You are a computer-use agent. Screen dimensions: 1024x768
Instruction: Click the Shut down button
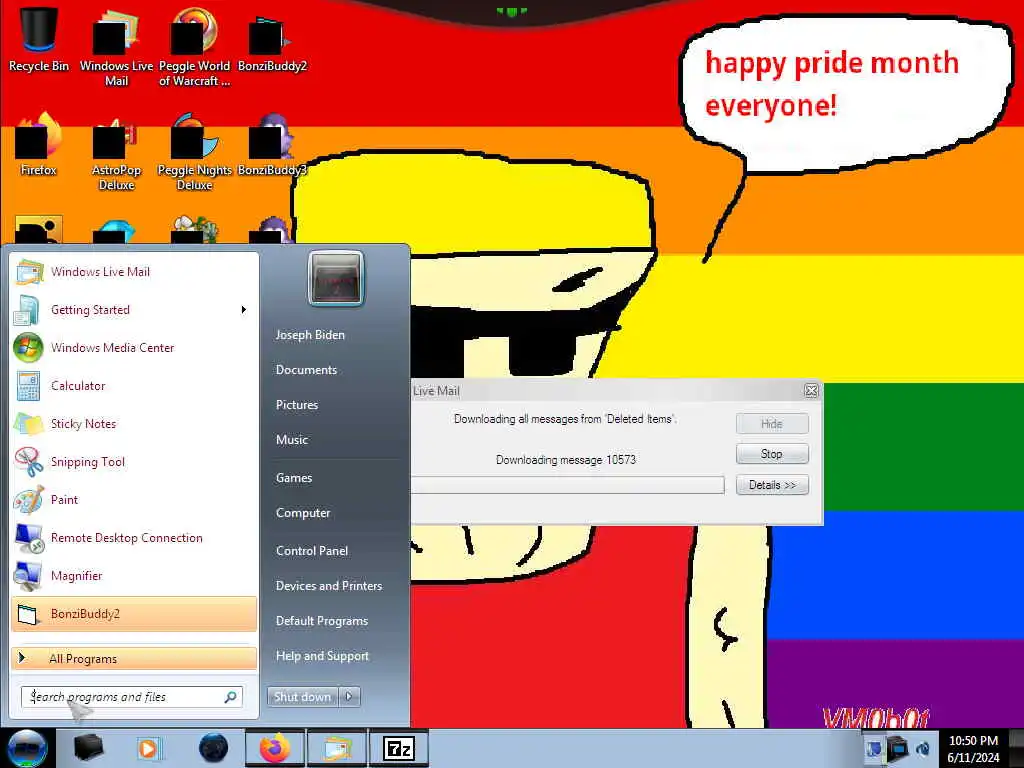tap(303, 697)
